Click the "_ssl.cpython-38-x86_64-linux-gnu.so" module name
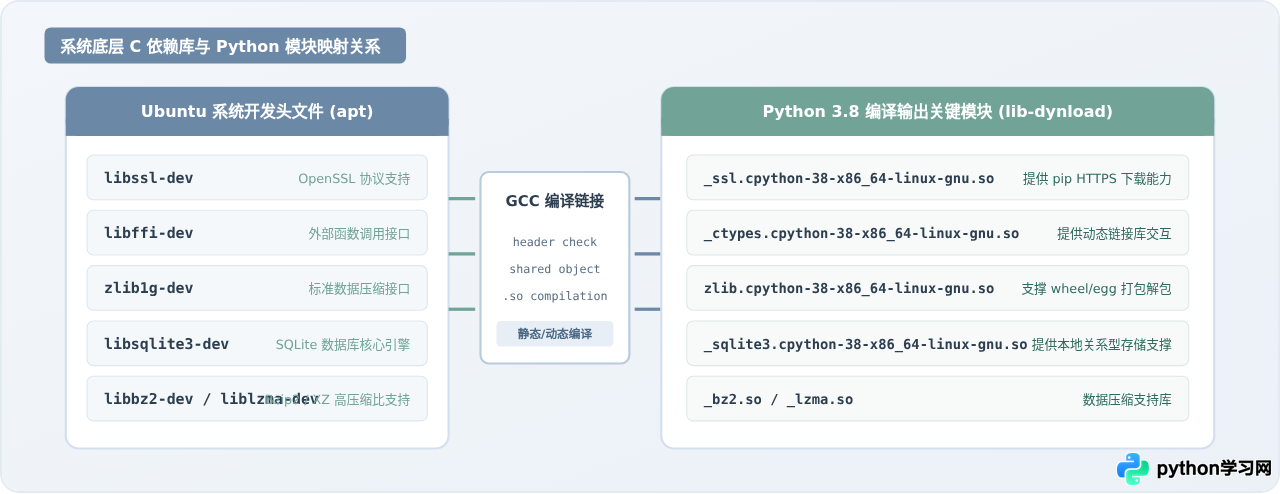The image size is (1280, 494). tap(849, 178)
